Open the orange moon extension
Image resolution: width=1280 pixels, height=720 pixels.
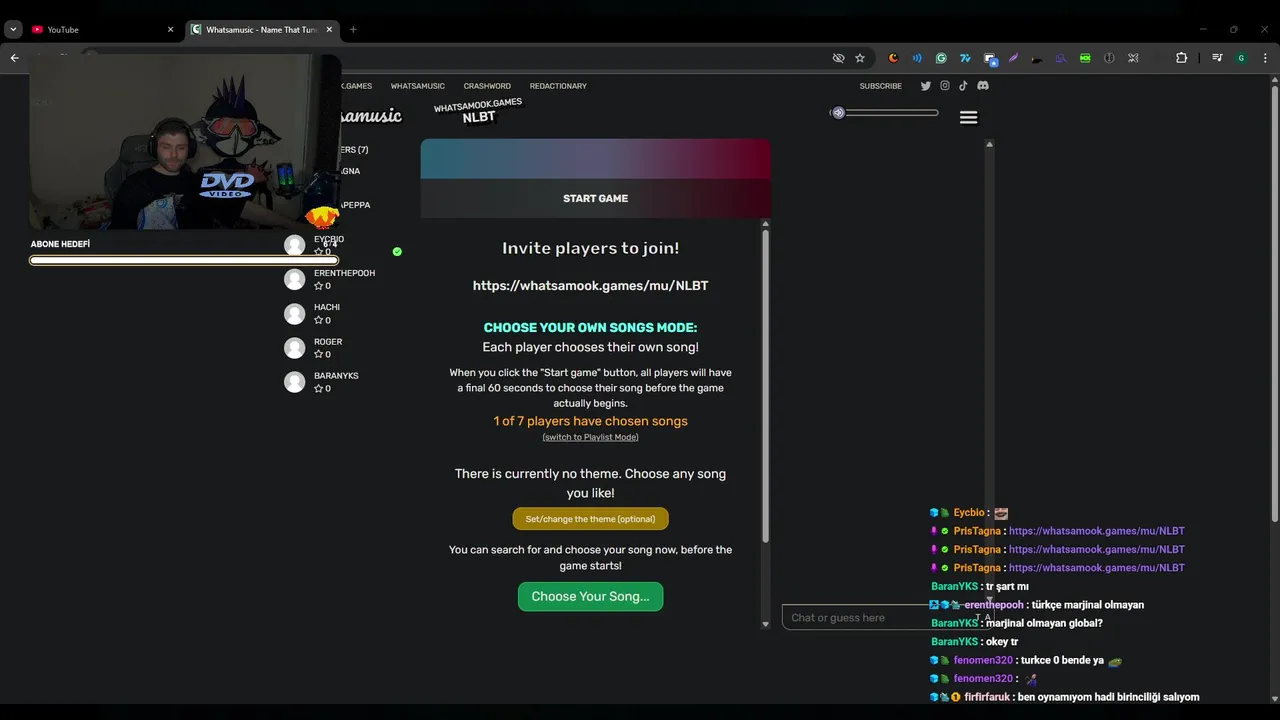click(x=893, y=58)
